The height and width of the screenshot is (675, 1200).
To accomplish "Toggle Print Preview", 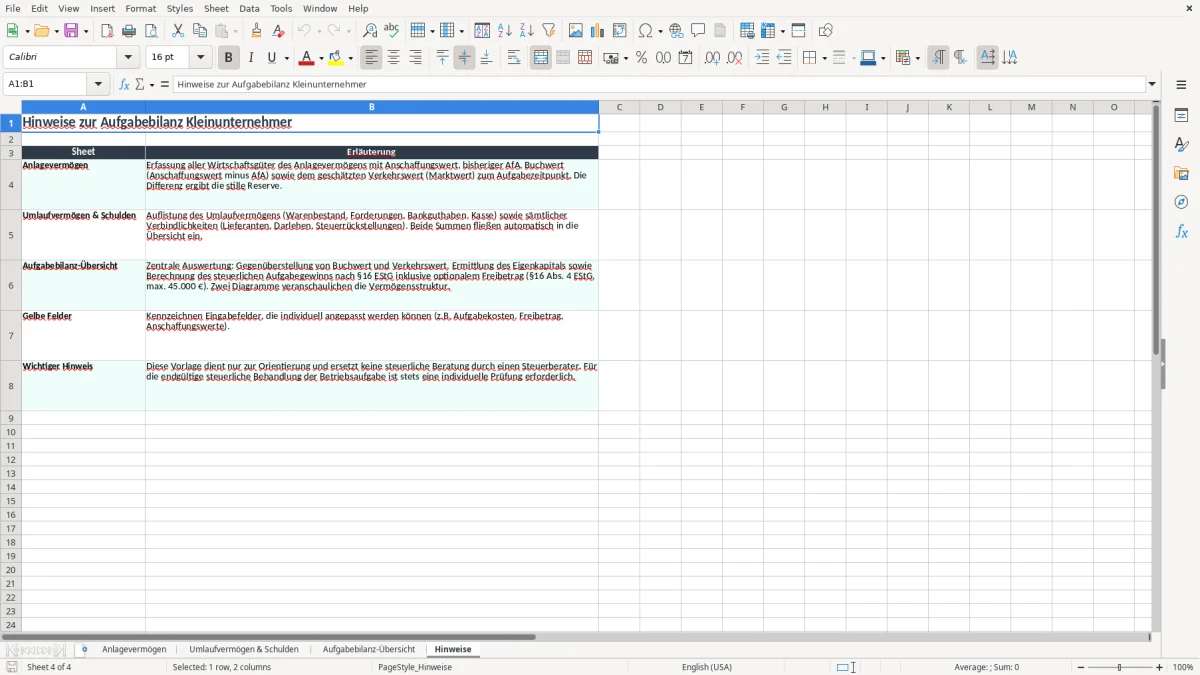I will [151, 31].
